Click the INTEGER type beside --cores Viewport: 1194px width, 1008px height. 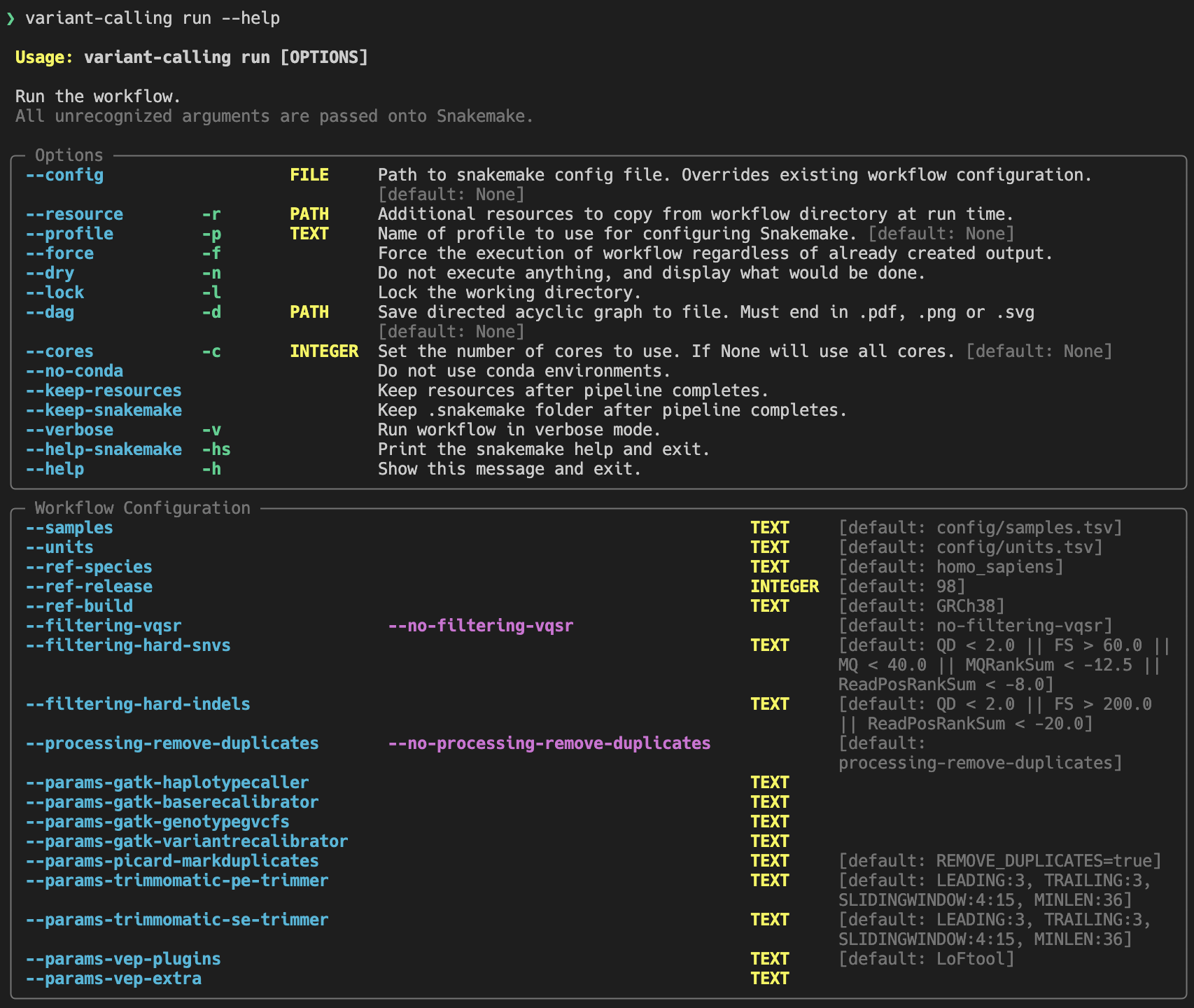coord(324,351)
